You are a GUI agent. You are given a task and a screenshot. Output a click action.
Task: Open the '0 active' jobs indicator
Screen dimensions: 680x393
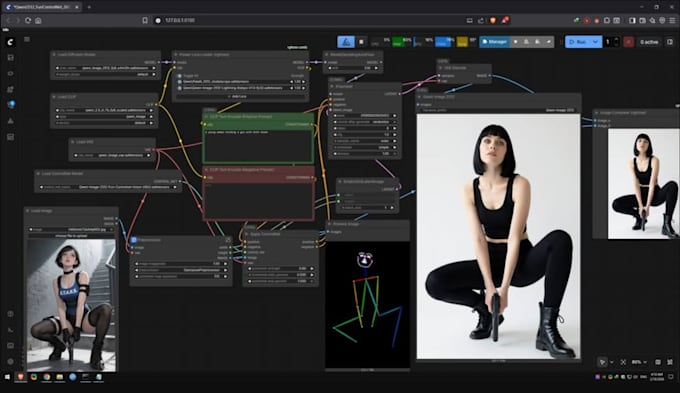pos(649,42)
